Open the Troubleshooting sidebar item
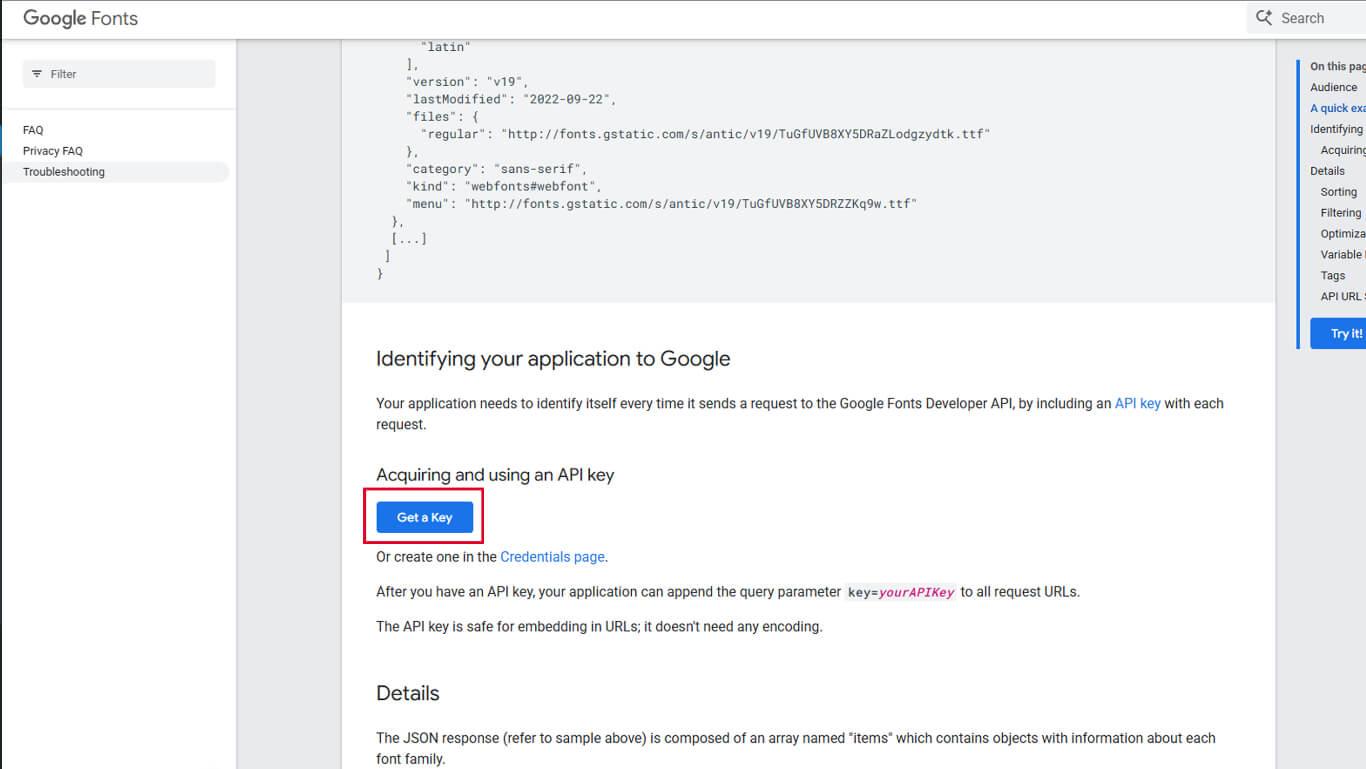Screen dimensions: 1366x769 (64, 172)
